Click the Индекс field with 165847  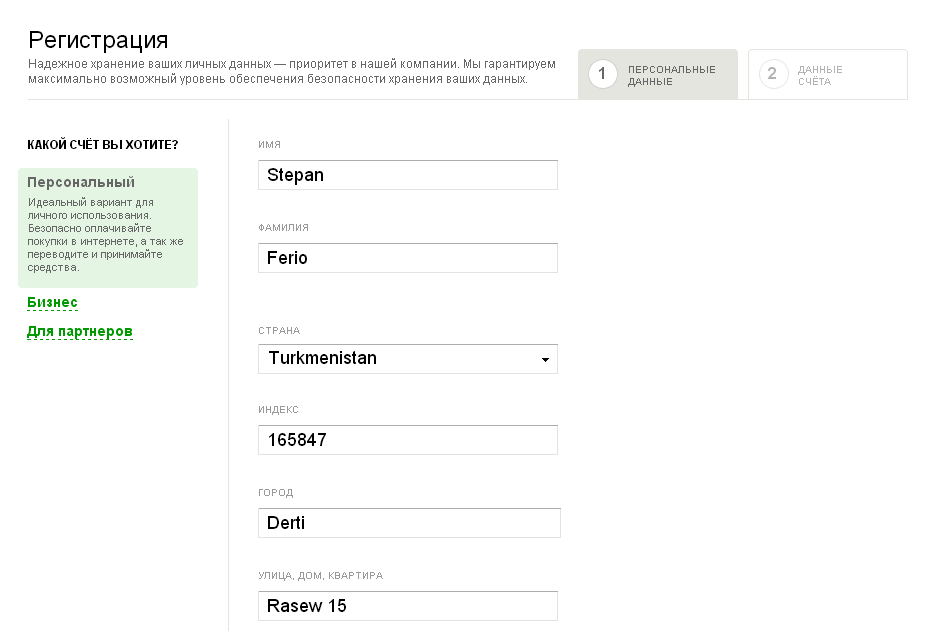[408, 440]
